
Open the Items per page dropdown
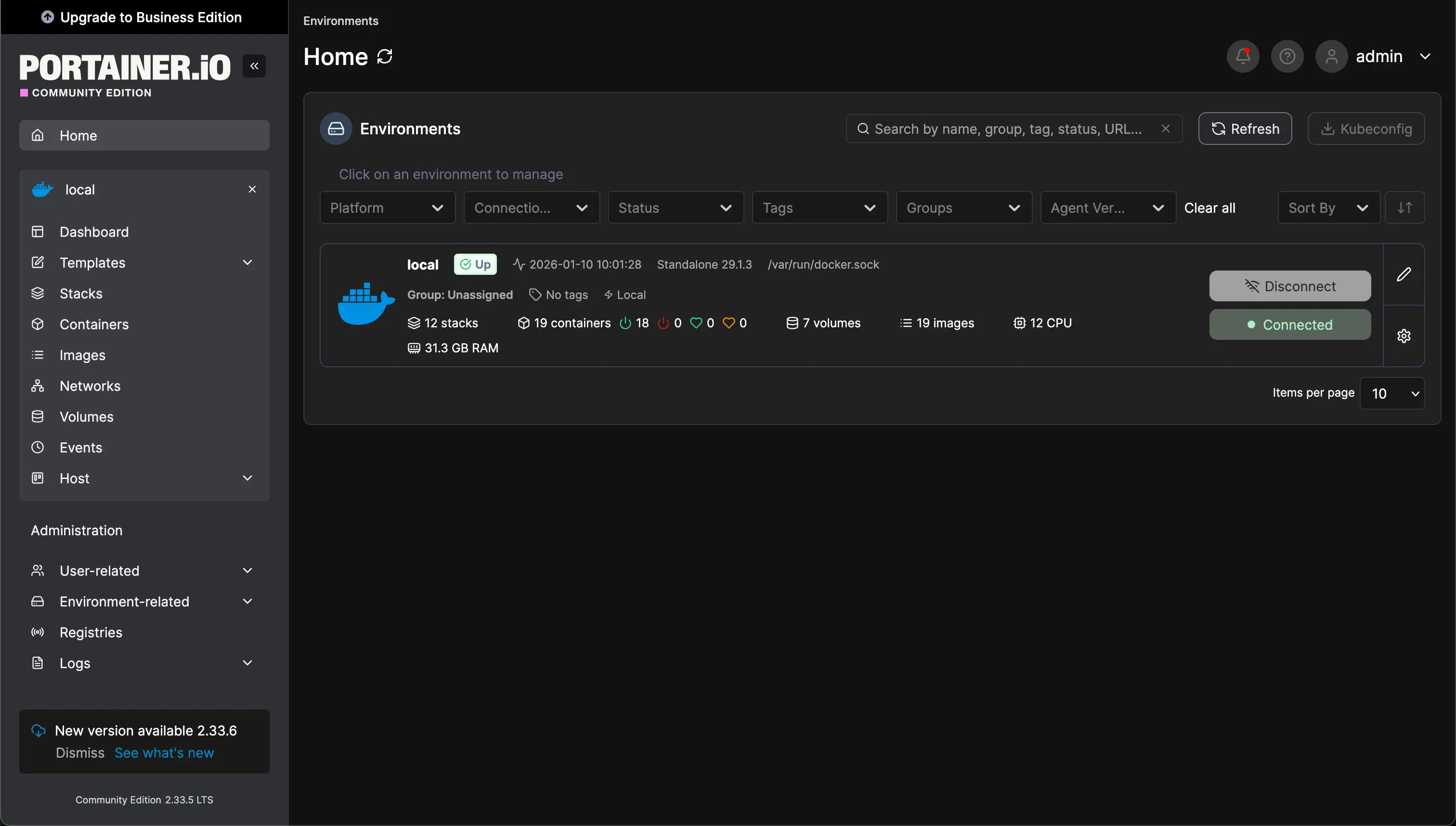[x=1392, y=393]
